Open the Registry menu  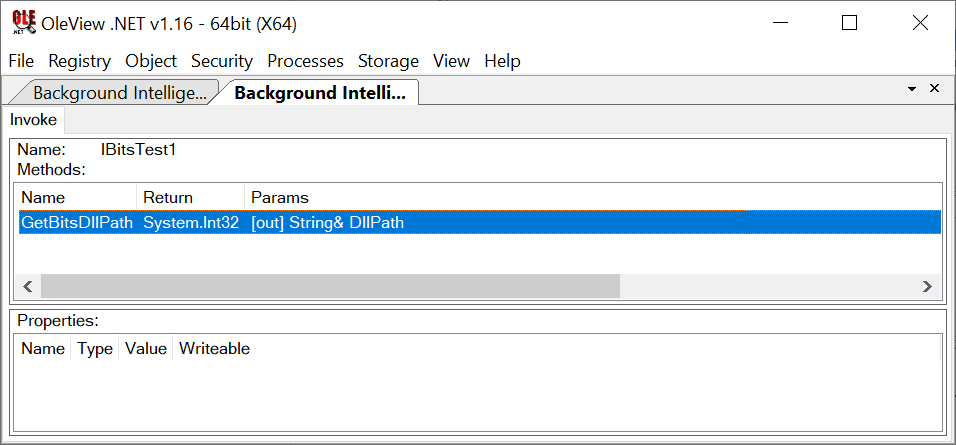(79, 61)
